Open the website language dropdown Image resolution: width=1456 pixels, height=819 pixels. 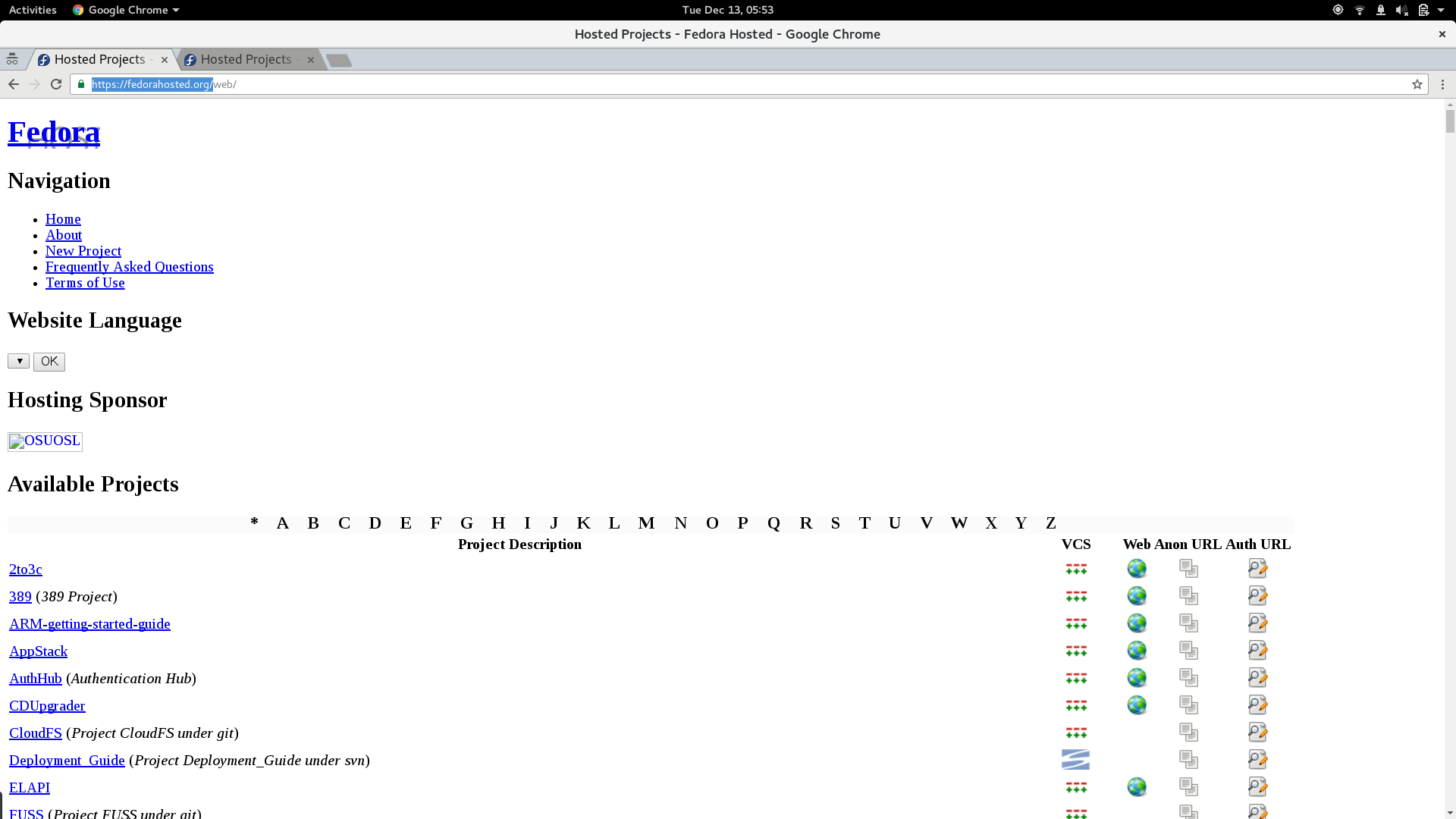(x=18, y=361)
